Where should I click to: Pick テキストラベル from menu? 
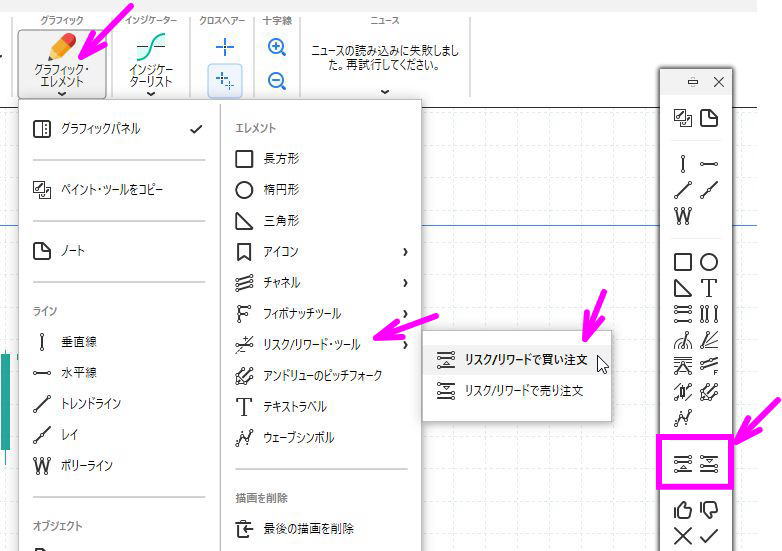(321, 406)
